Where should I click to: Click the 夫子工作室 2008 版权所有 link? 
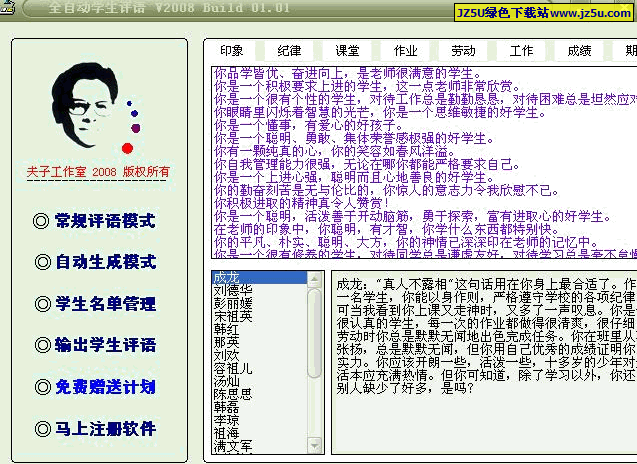coord(98,172)
